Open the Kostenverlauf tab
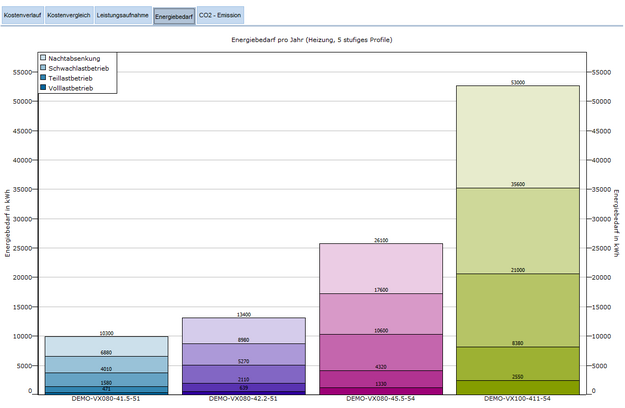Image resolution: width=625 pixels, height=408 pixels. pos(23,16)
